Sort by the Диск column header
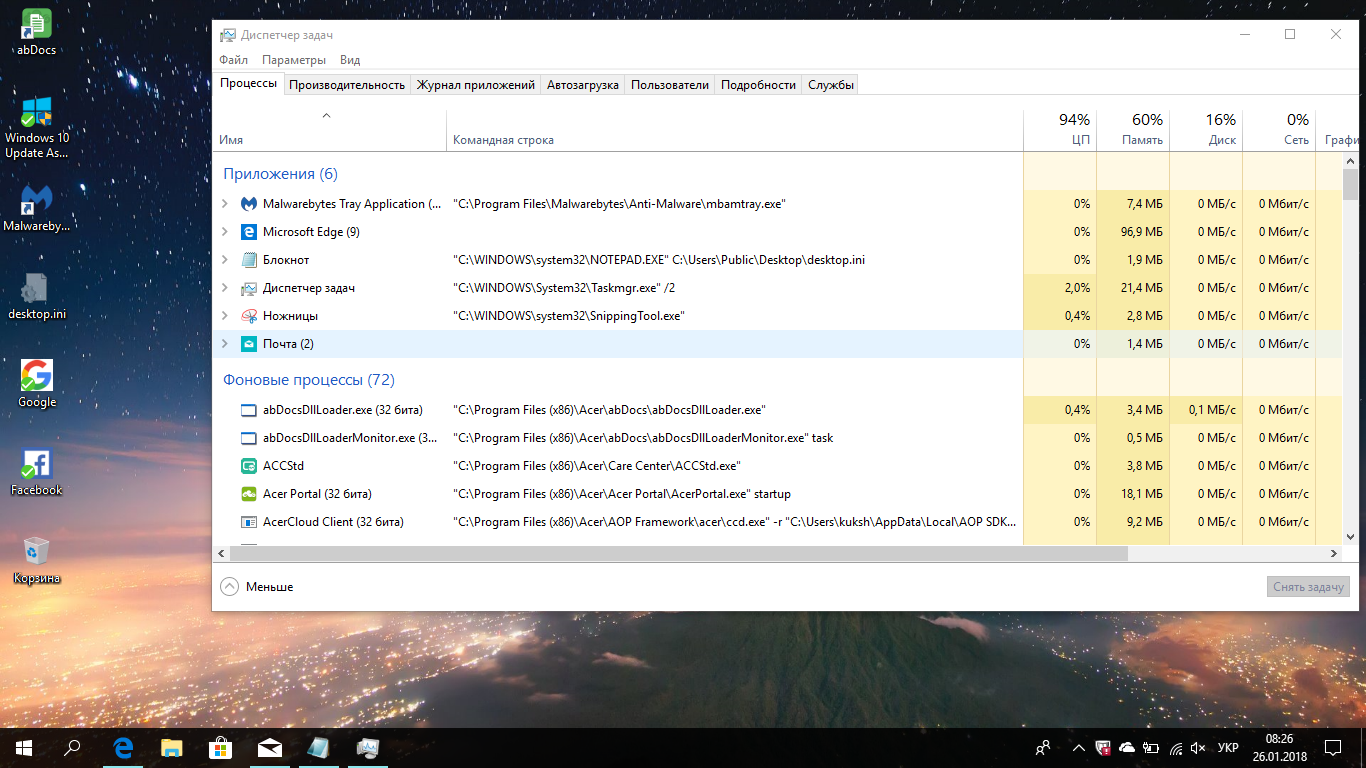Viewport: 1366px width, 768px height. pyautogui.click(x=1206, y=130)
